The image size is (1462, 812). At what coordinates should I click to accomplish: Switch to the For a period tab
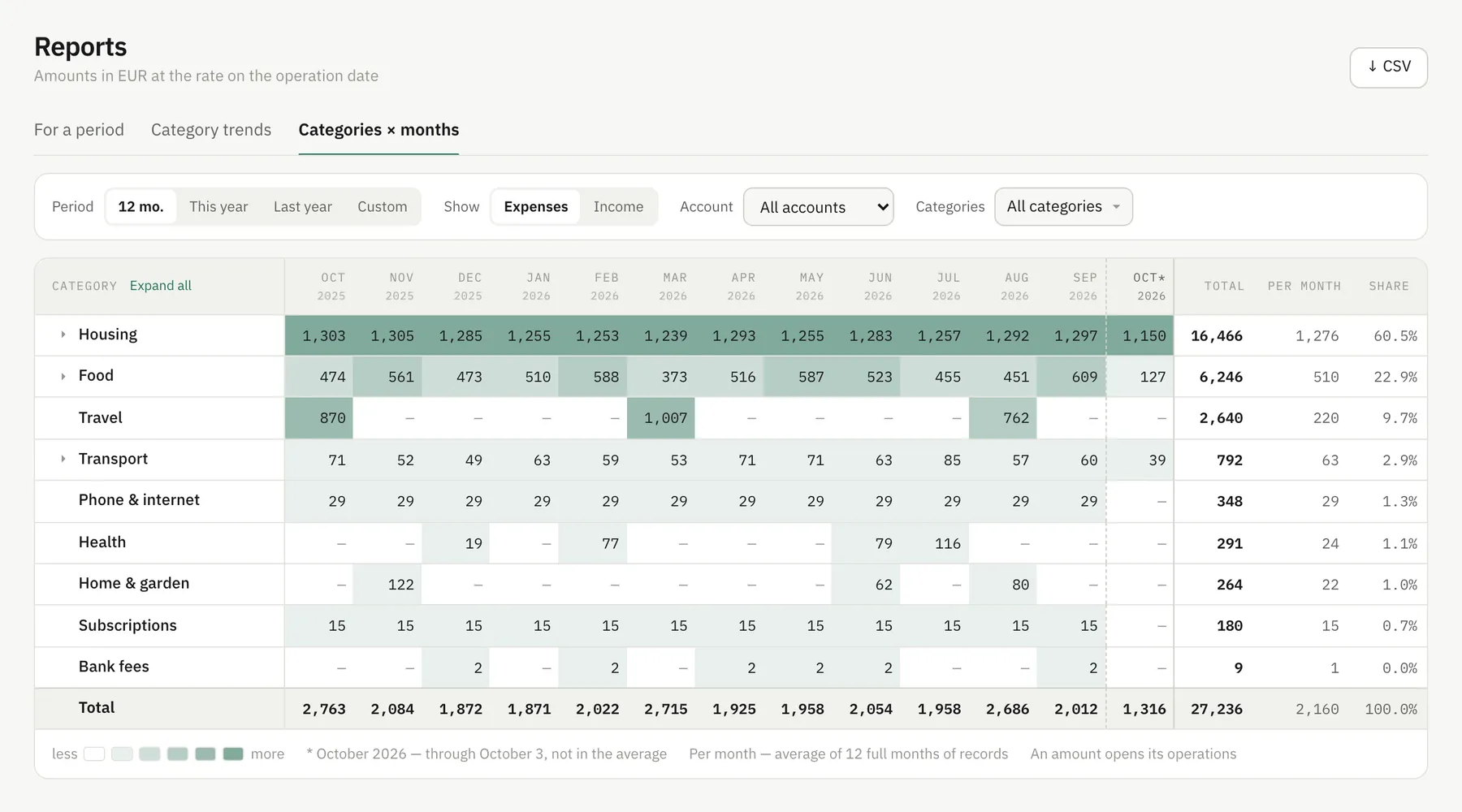tap(79, 130)
